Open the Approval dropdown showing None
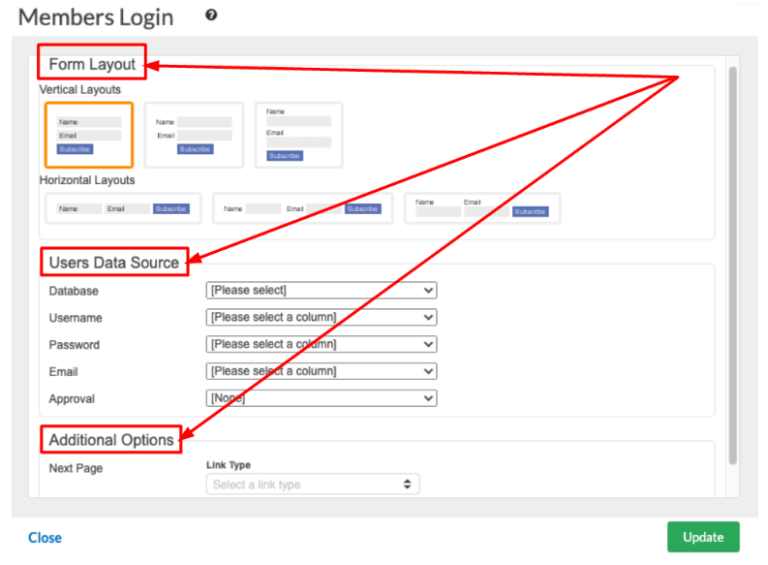The image size is (768, 565). pyautogui.click(x=321, y=398)
